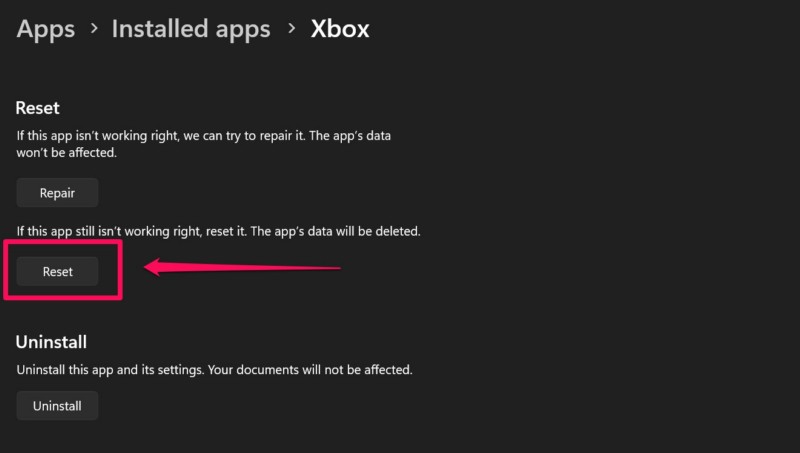Click the chevron between Apps and Installed apps
Screen dimensions: 800x453
coord(93,29)
